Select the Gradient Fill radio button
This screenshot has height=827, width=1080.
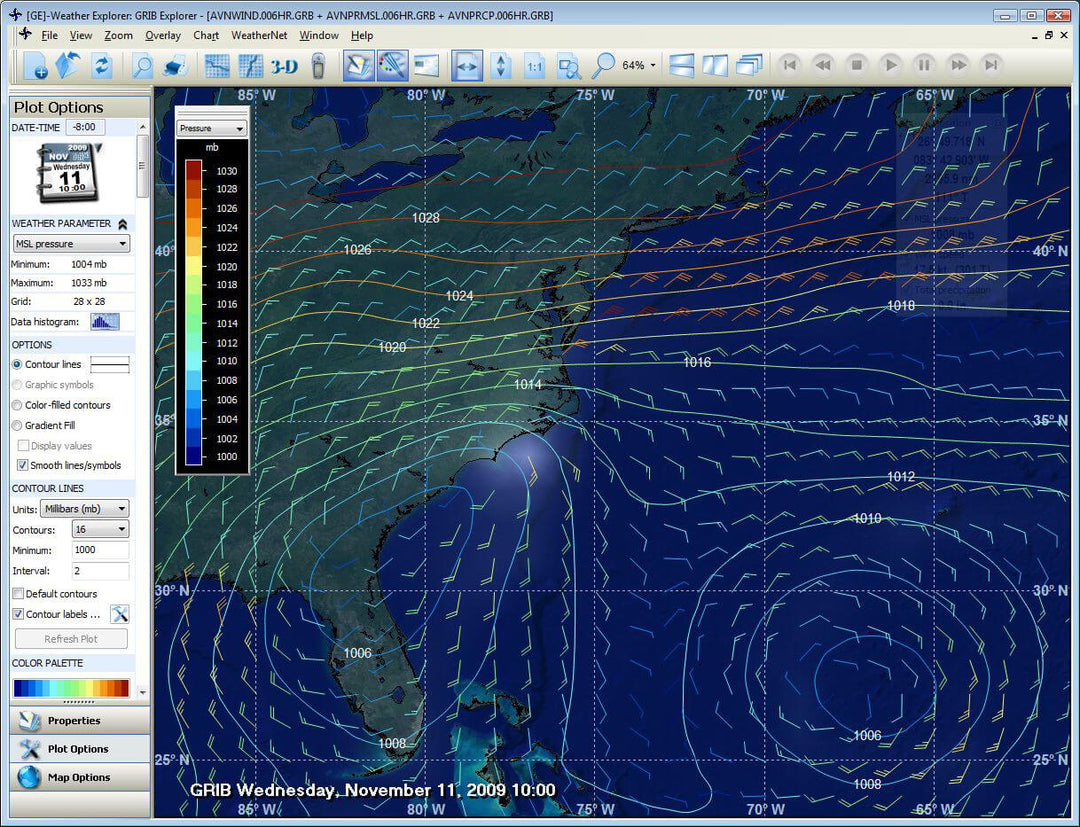point(17,425)
